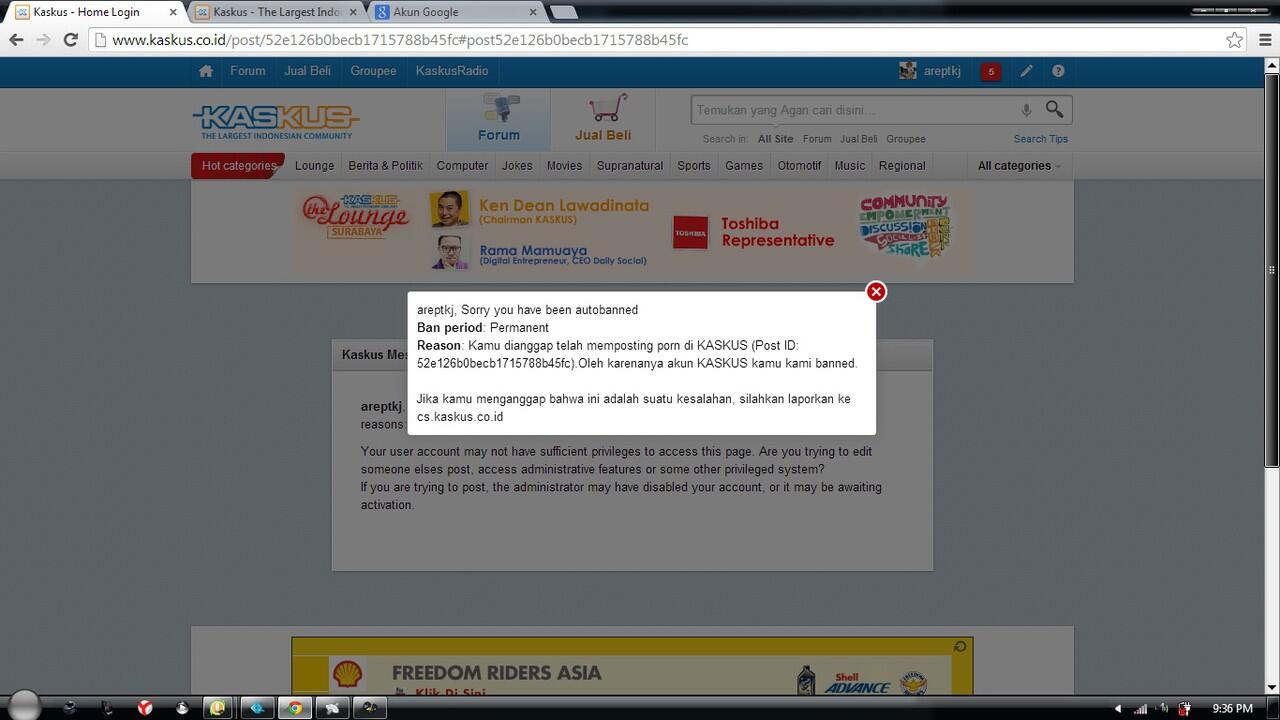Open the Jual Beli cart icon
This screenshot has height=720, width=1280.
click(x=603, y=119)
